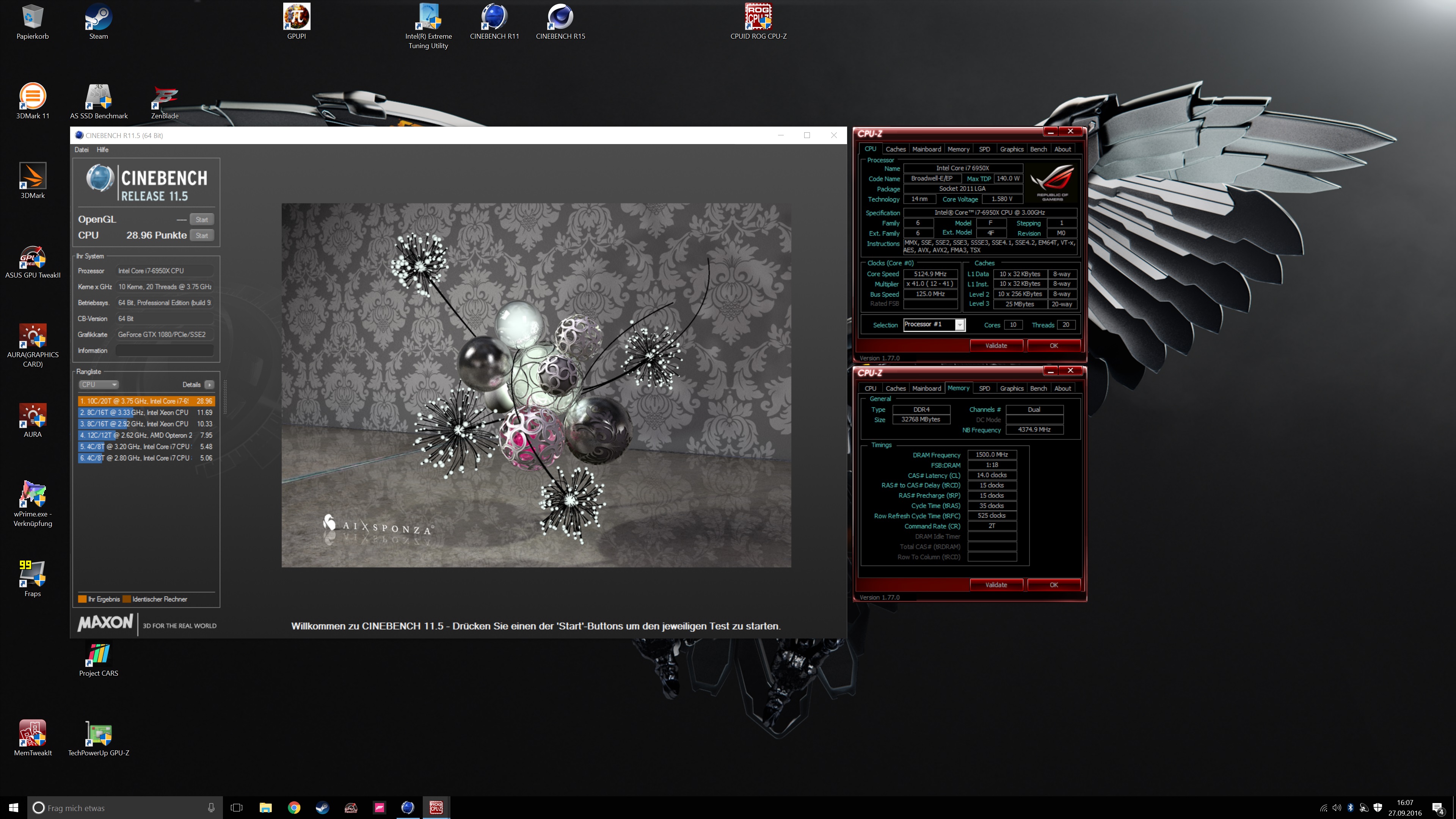Open the 3DMark 11 desktop icon

click(33, 101)
